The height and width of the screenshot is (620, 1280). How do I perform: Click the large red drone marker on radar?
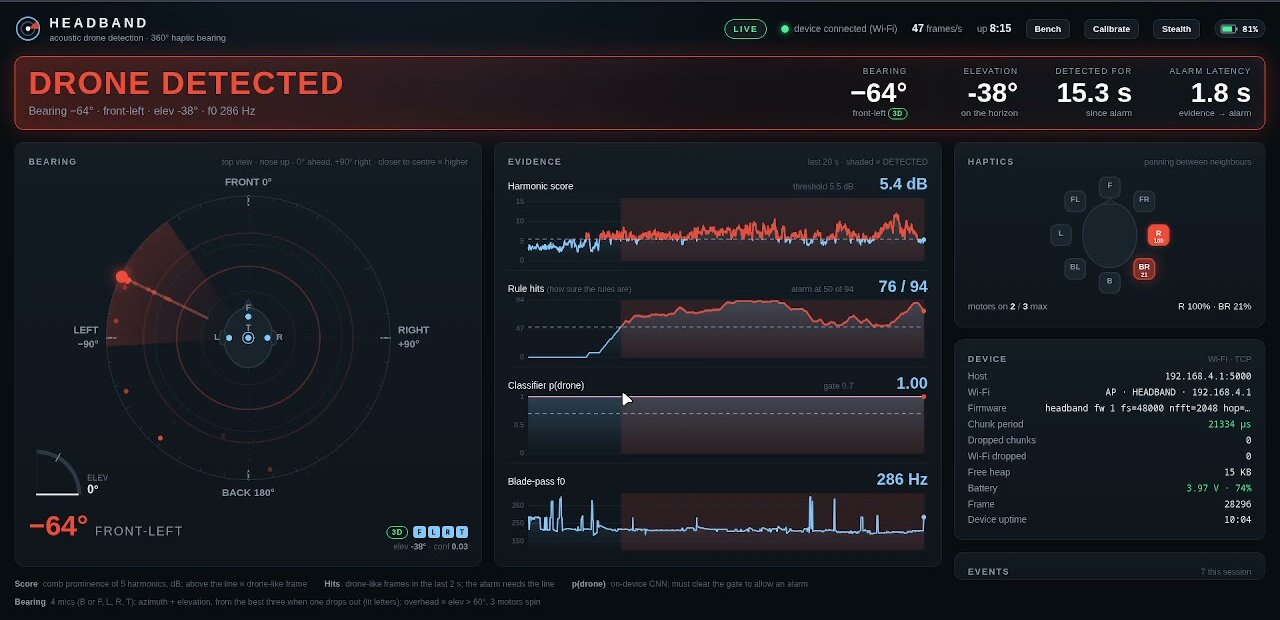coord(122,277)
